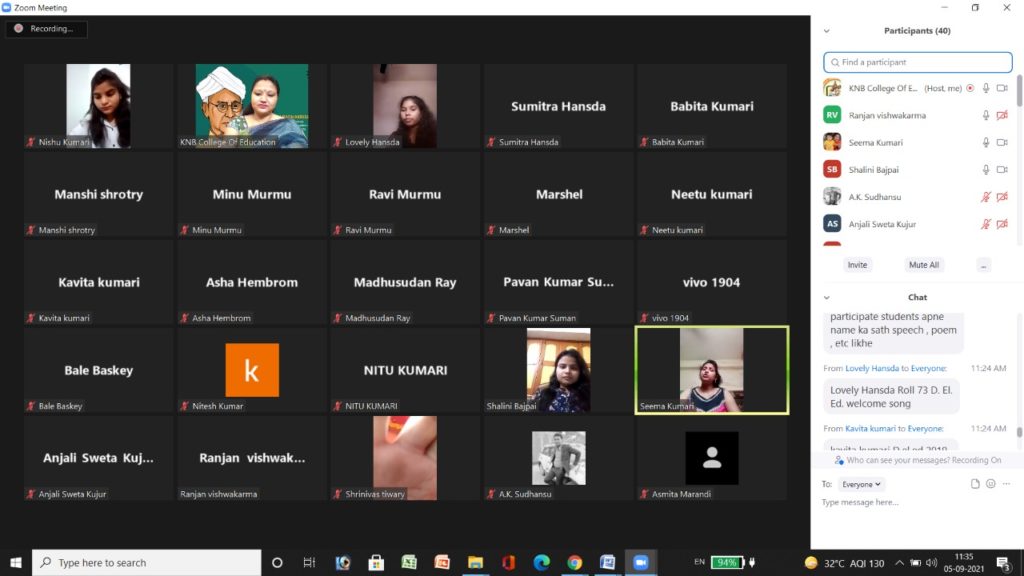Collapse the Chat panel chevron
The image size is (1024, 576).
coord(827,298)
